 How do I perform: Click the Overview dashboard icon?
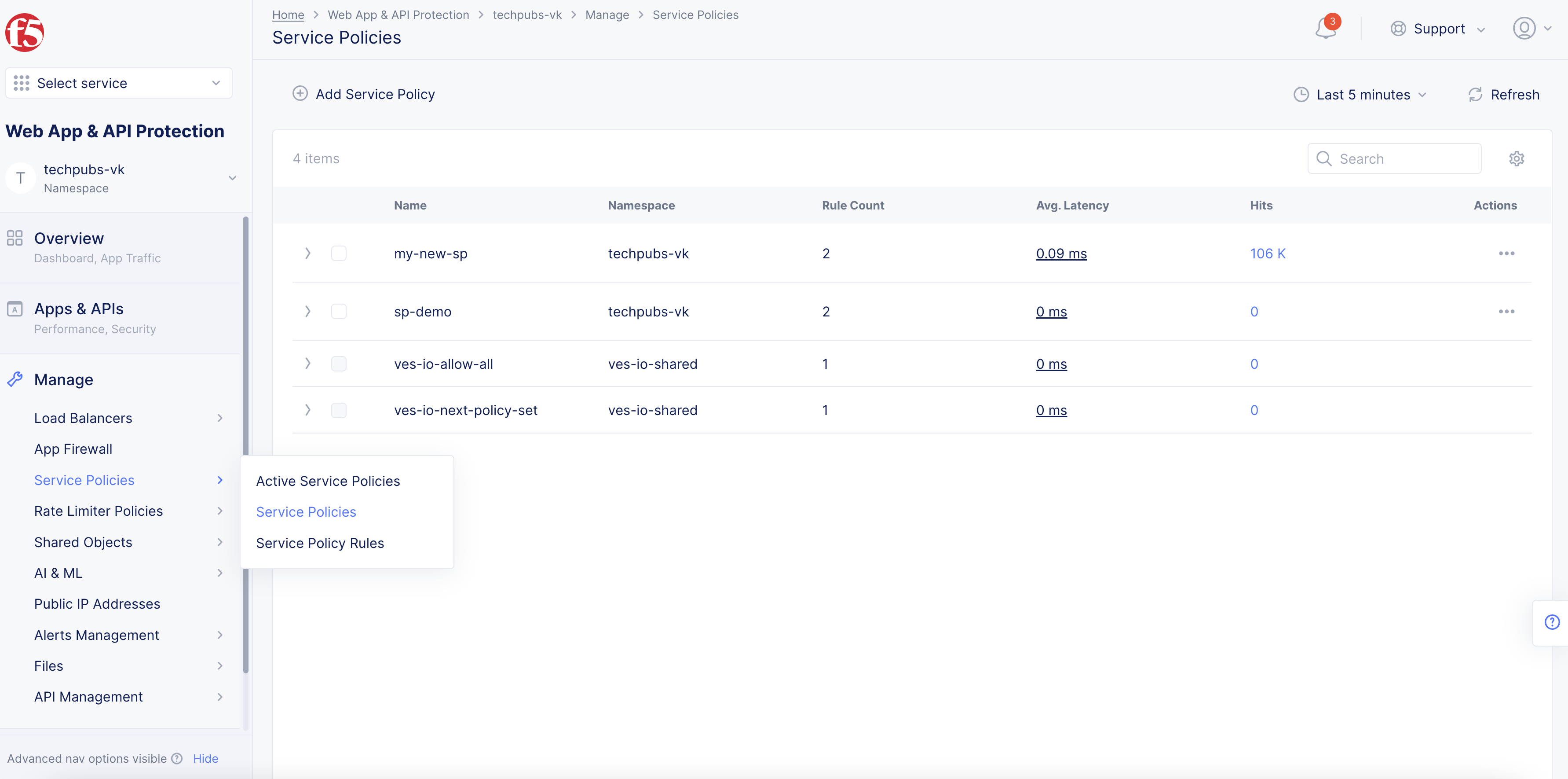point(15,238)
